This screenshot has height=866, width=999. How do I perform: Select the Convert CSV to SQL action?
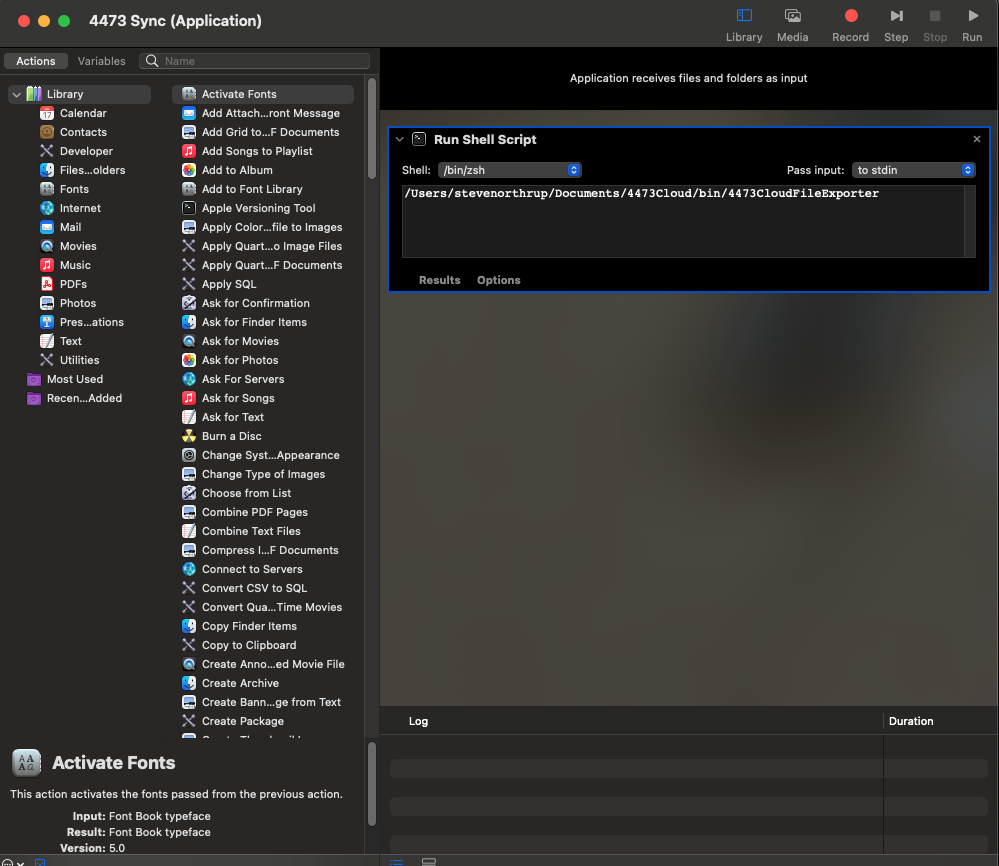(x=254, y=588)
